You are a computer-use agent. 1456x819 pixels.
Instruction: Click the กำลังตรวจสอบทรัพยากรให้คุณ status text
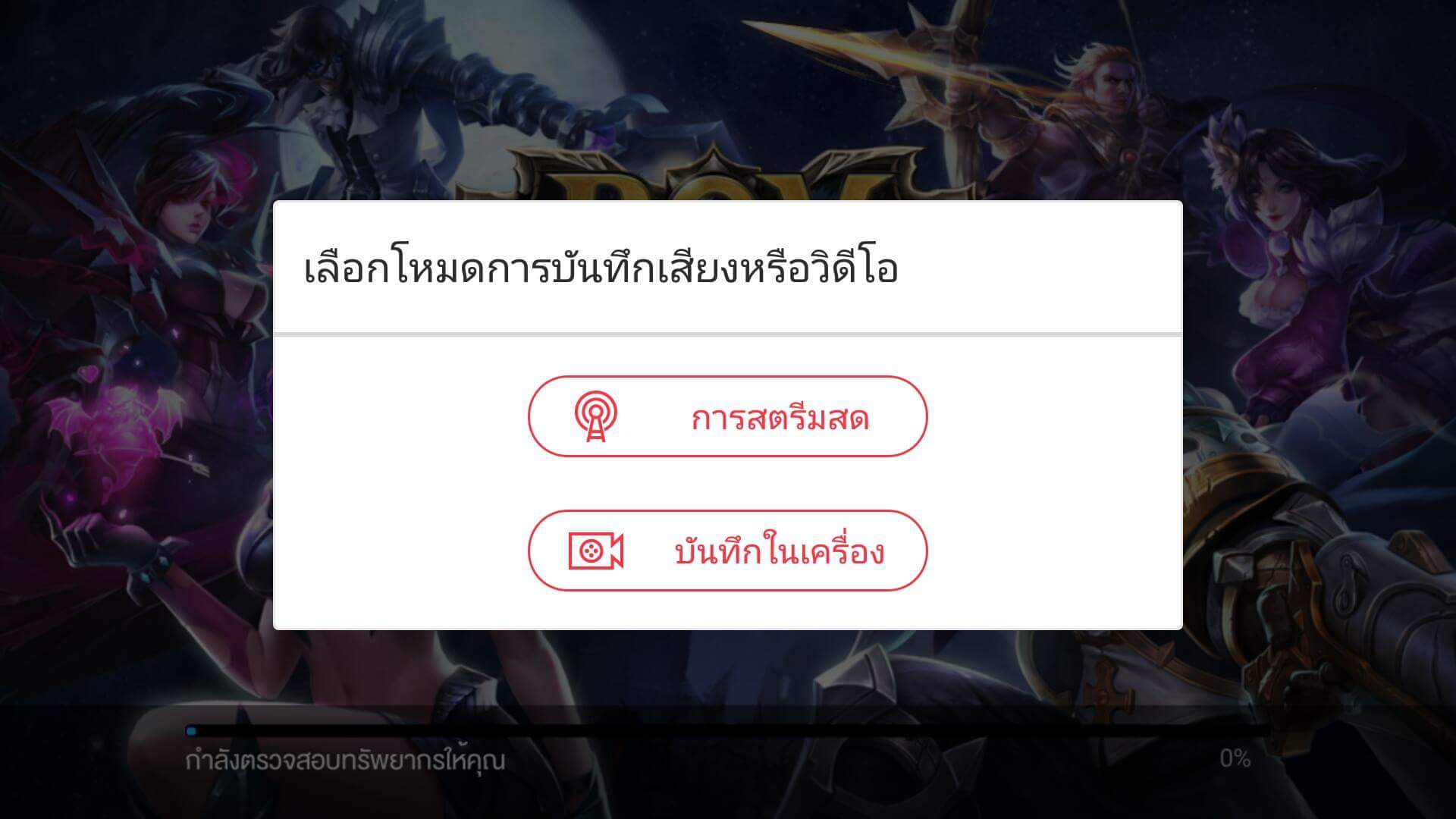345,759
